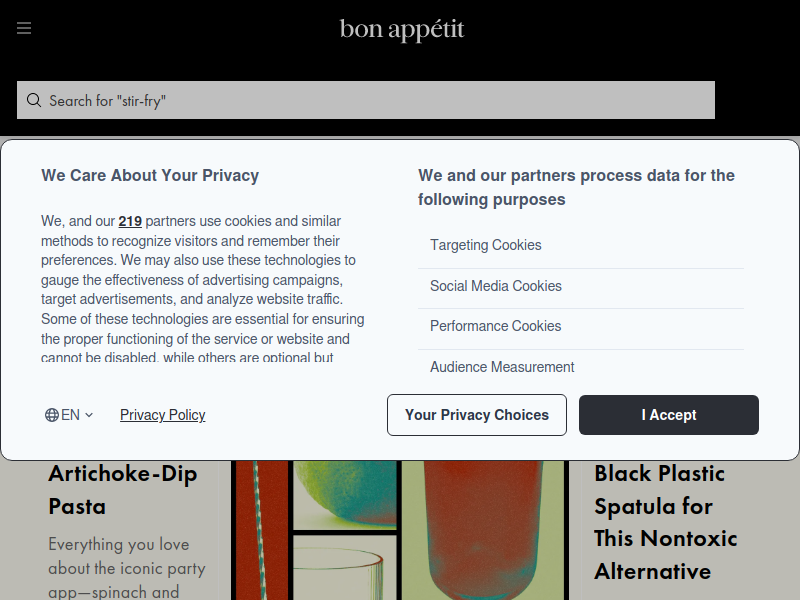This screenshot has height=600, width=800.
Task: Click the search for "stir-fry" field
Action: (380, 100)
